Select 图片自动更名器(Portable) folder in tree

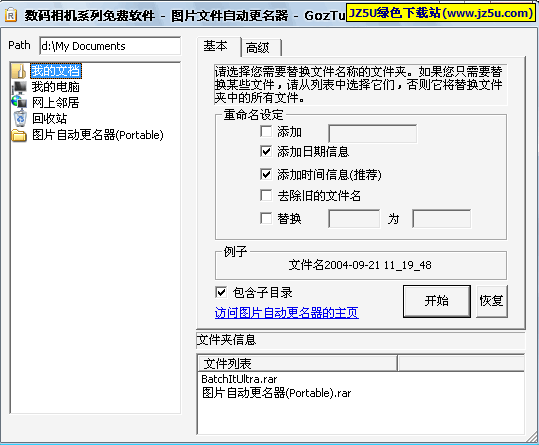pyautogui.click(x=98, y=135)
